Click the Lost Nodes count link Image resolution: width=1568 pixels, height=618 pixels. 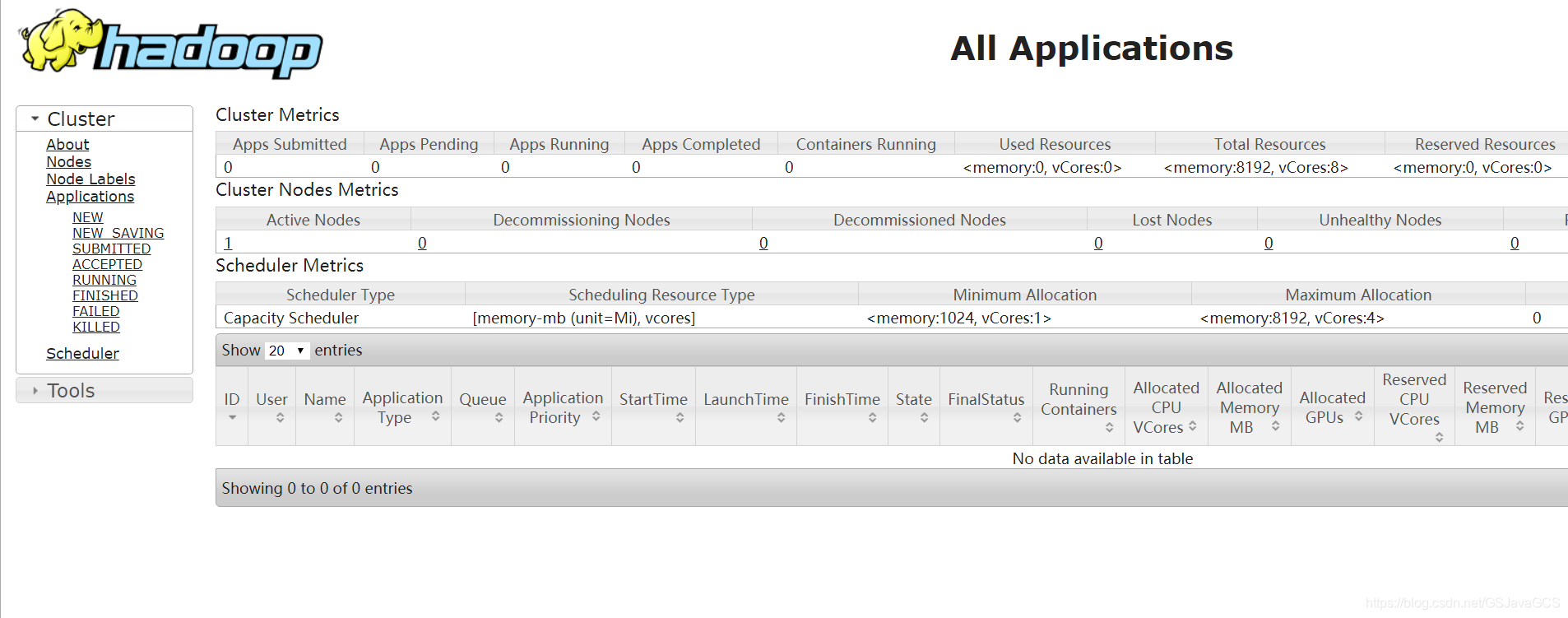click(1098, 243)
